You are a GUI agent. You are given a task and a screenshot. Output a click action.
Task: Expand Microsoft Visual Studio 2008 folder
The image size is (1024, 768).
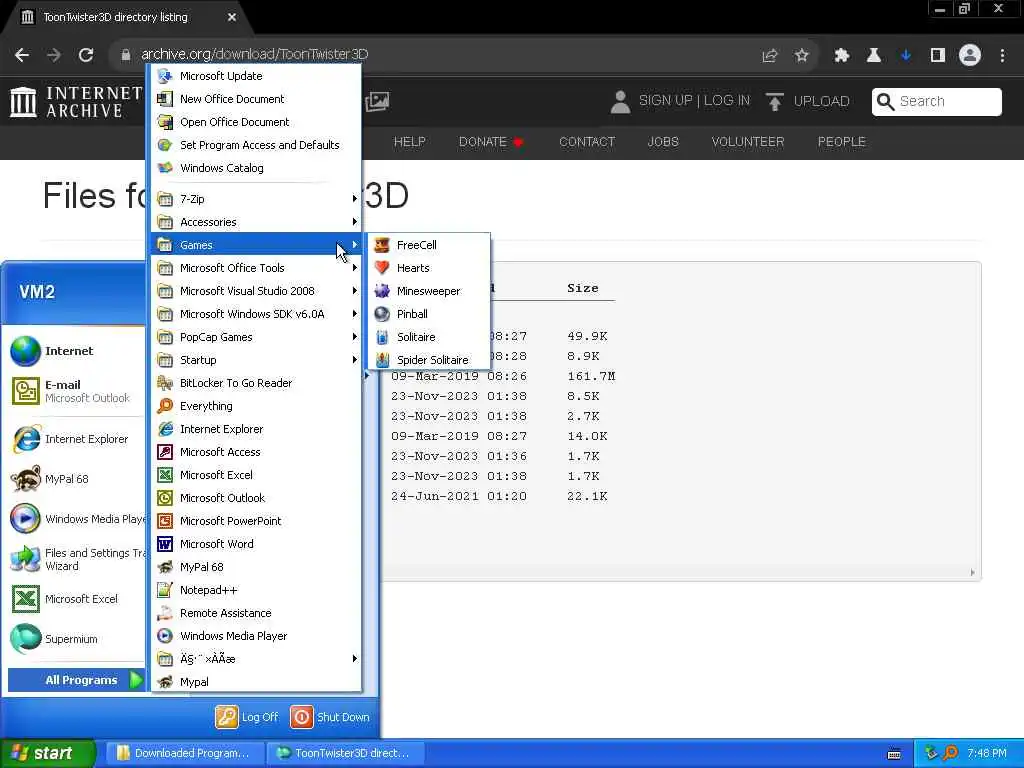256,291
